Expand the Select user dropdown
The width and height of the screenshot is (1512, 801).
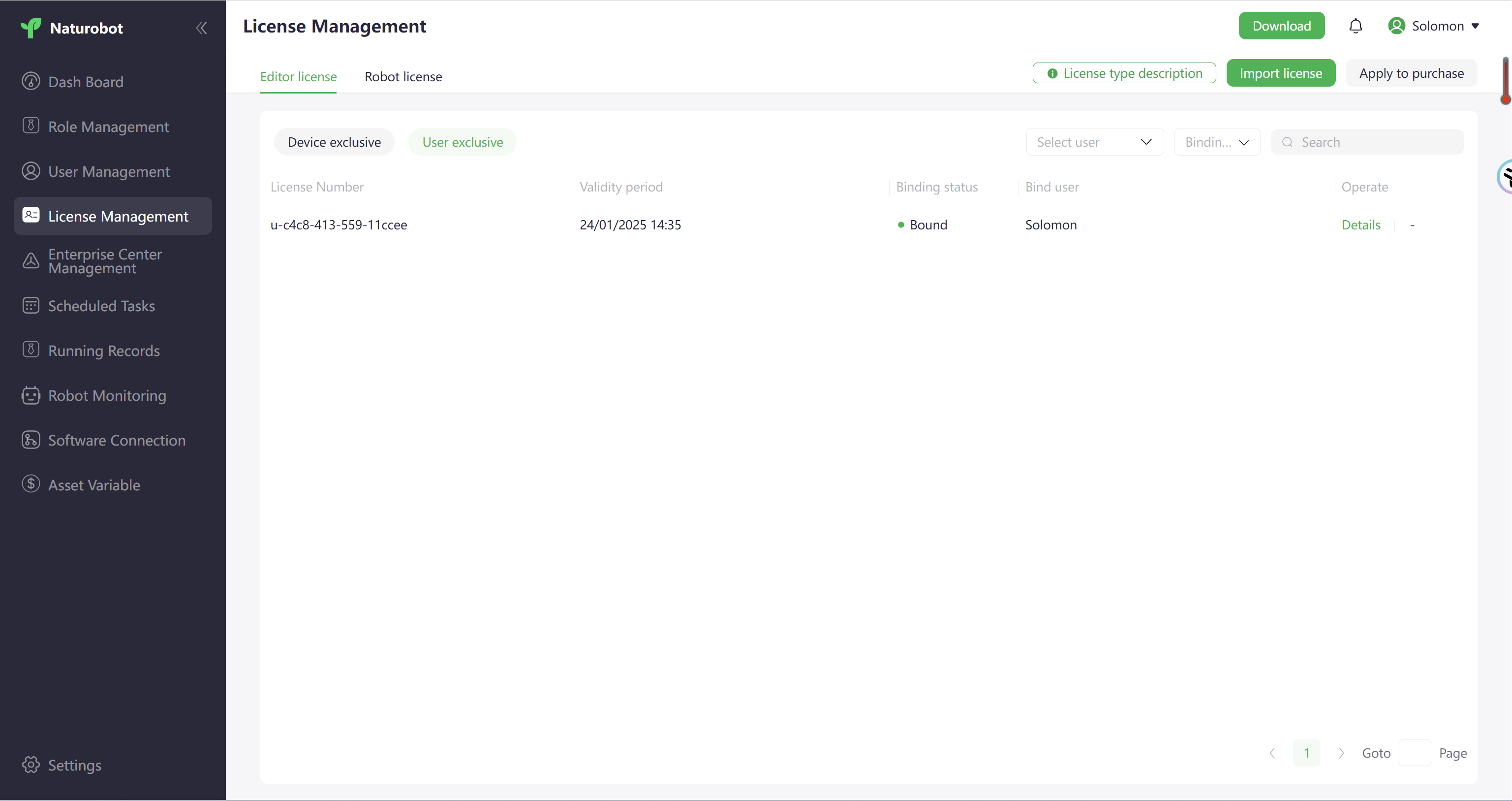point(1095,142)
